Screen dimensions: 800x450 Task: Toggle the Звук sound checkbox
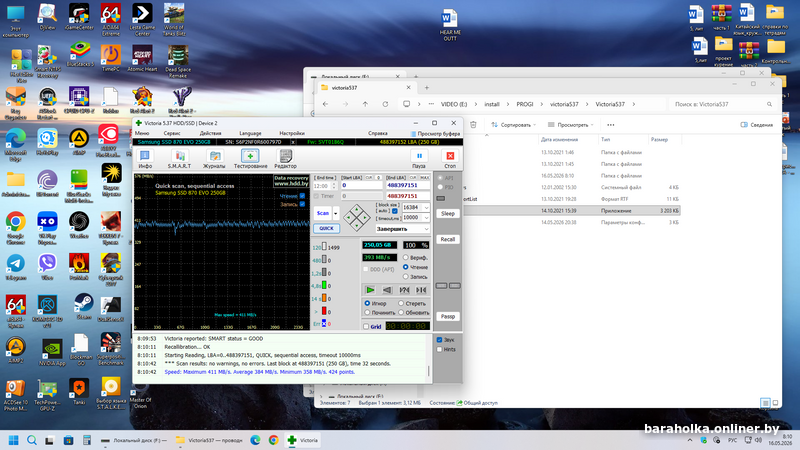(x=439, y=340)
